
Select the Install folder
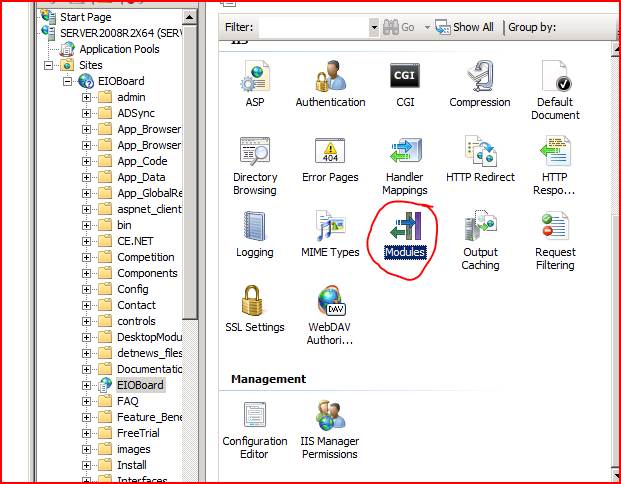coord(132,465)
